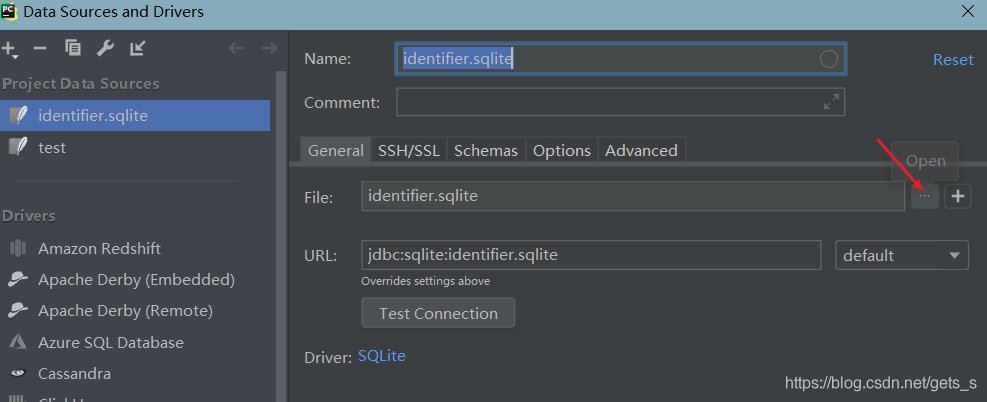This screenshot has width=987, height=402.
Task: Click the make global import arrow icon
Action: pyautogui.click(x=137, y=48)
